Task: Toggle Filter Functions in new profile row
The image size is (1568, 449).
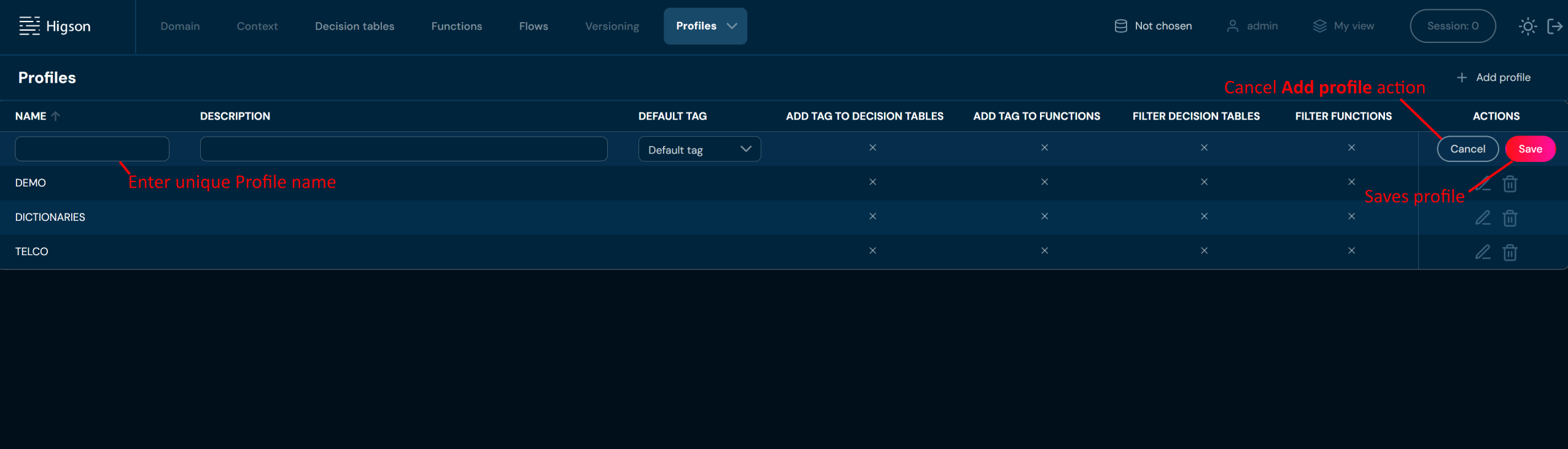Action: click(x=1351, y=148)
